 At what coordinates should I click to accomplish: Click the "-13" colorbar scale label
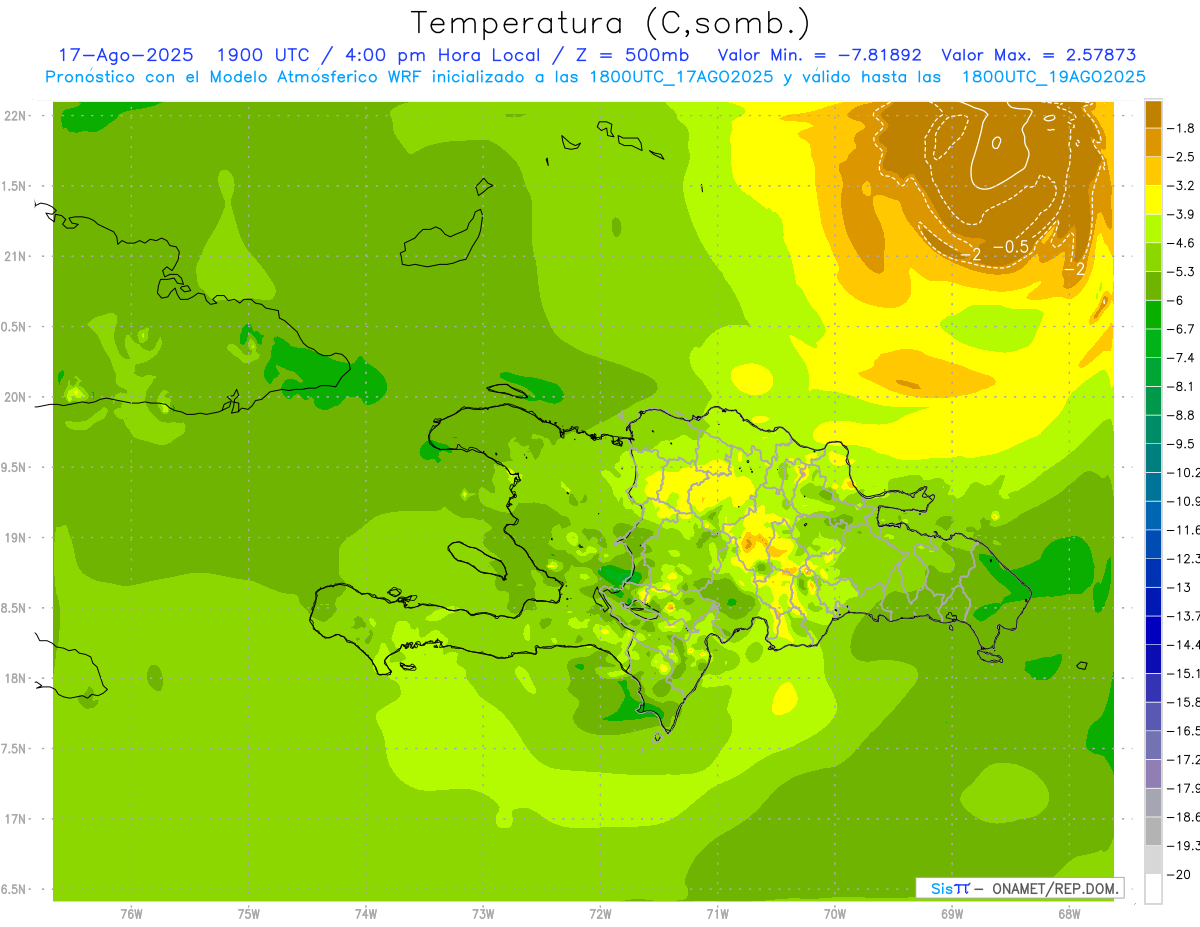pyautogui.click(x=1180, y=587)
